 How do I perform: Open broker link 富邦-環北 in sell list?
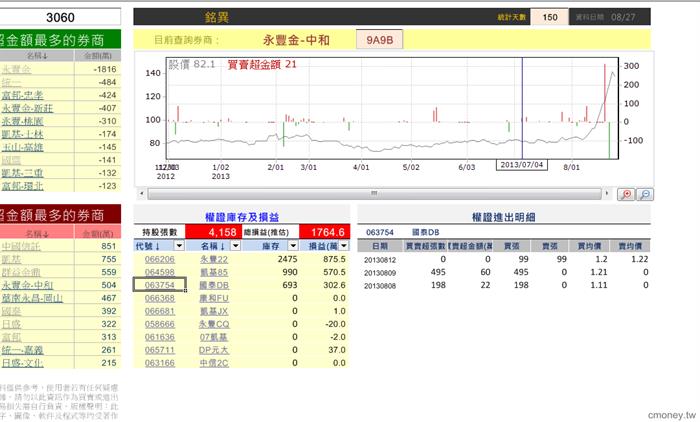point(22,186)
